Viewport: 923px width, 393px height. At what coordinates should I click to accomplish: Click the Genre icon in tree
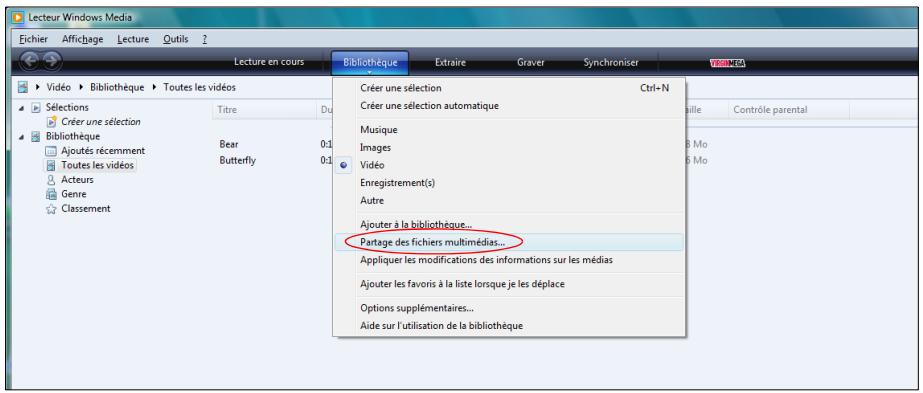(51, 194)
